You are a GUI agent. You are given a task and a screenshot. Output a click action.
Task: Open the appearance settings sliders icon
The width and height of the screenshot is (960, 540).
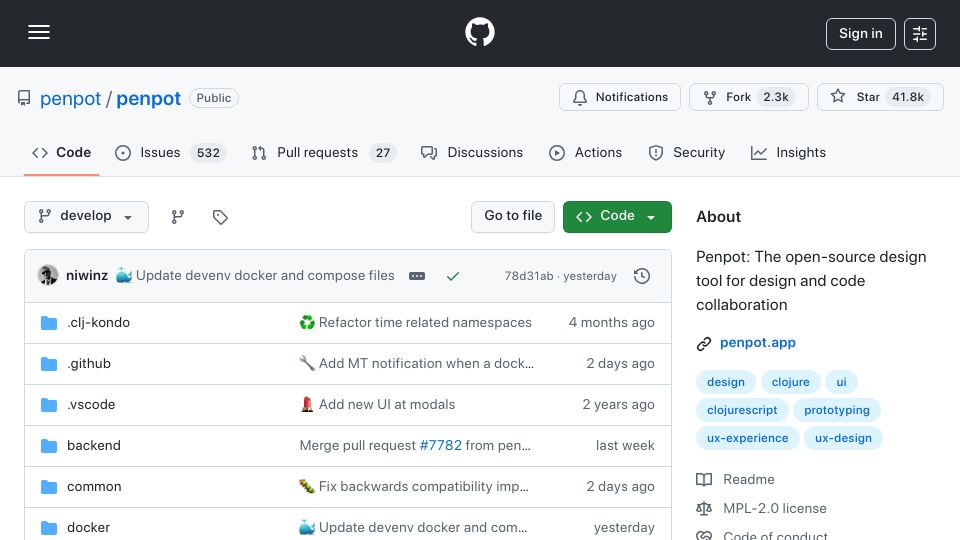[x=920, y=34]
